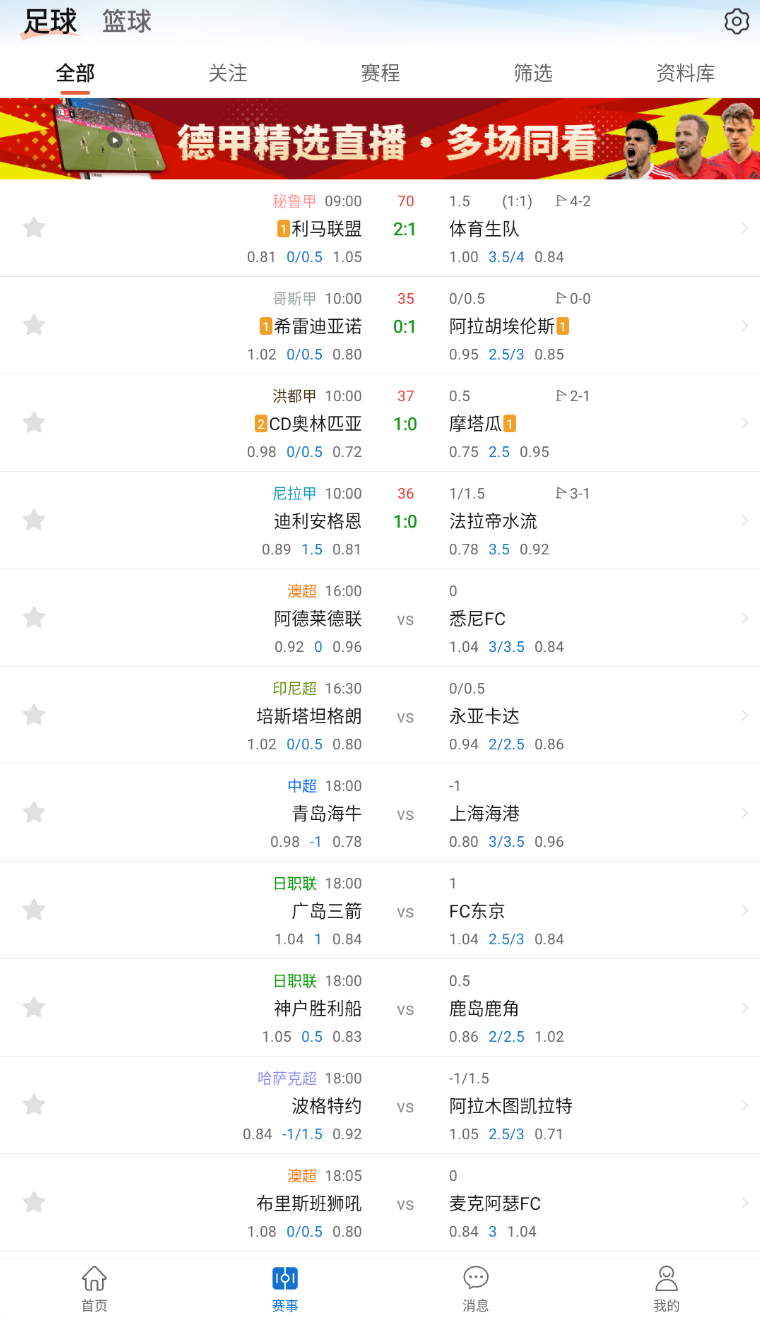
Task: Open 迪利安格恩 1:0 live score
Action: pyautogui.click(x=405, y=521)
